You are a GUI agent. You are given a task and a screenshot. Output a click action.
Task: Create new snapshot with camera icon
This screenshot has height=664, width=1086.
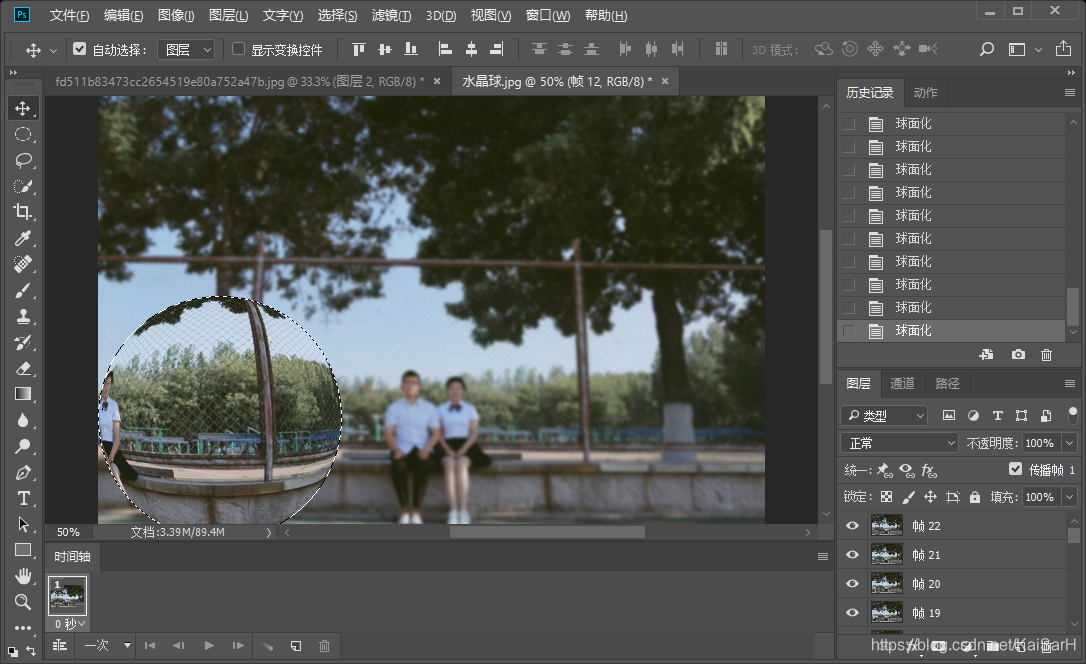1018,355
